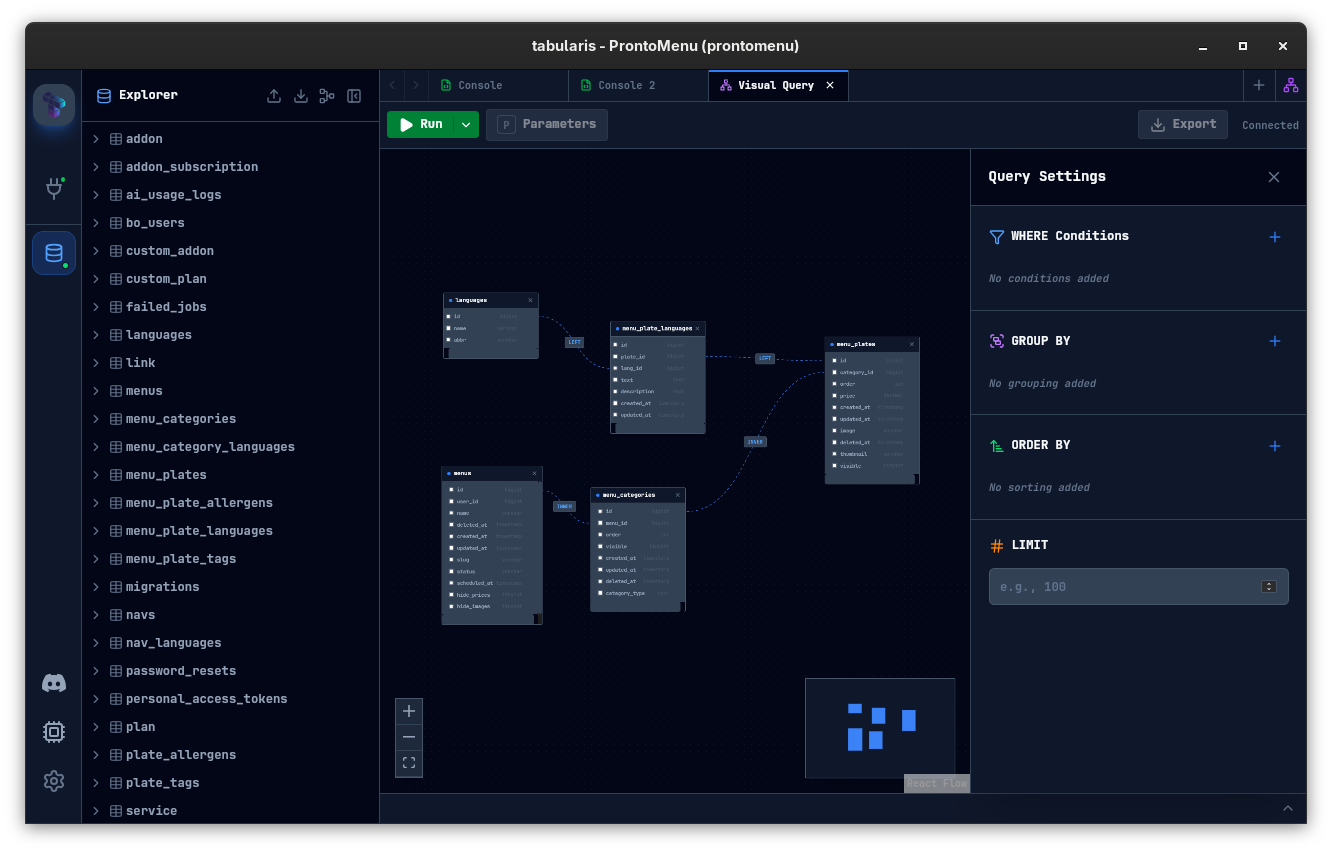Image resolution: width=1332 pixels, height=852 pixels.
Task: Import data with the Explorer upload icon
Action: coord(274,96)
